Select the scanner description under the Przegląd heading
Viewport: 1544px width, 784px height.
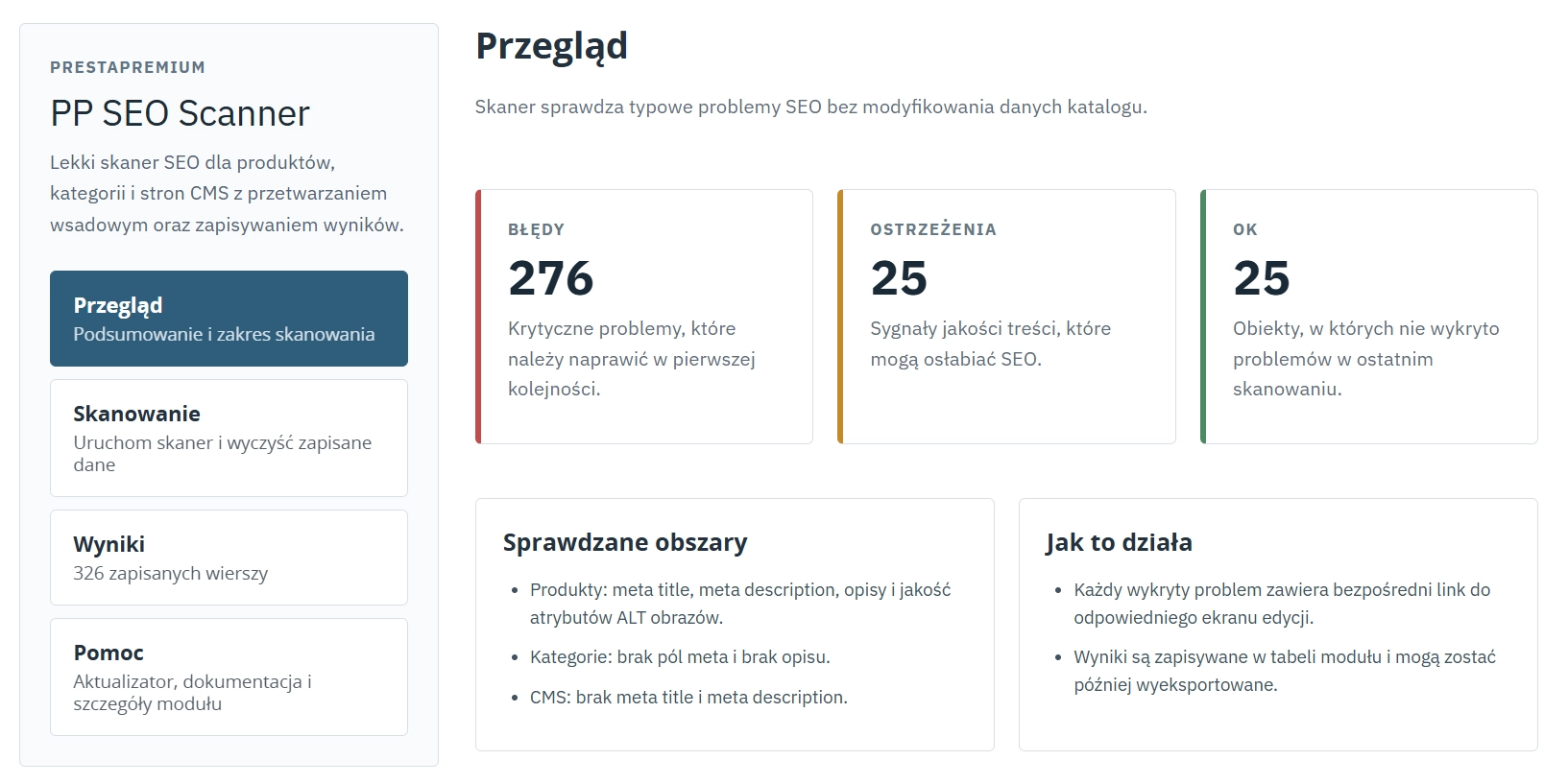809,107
